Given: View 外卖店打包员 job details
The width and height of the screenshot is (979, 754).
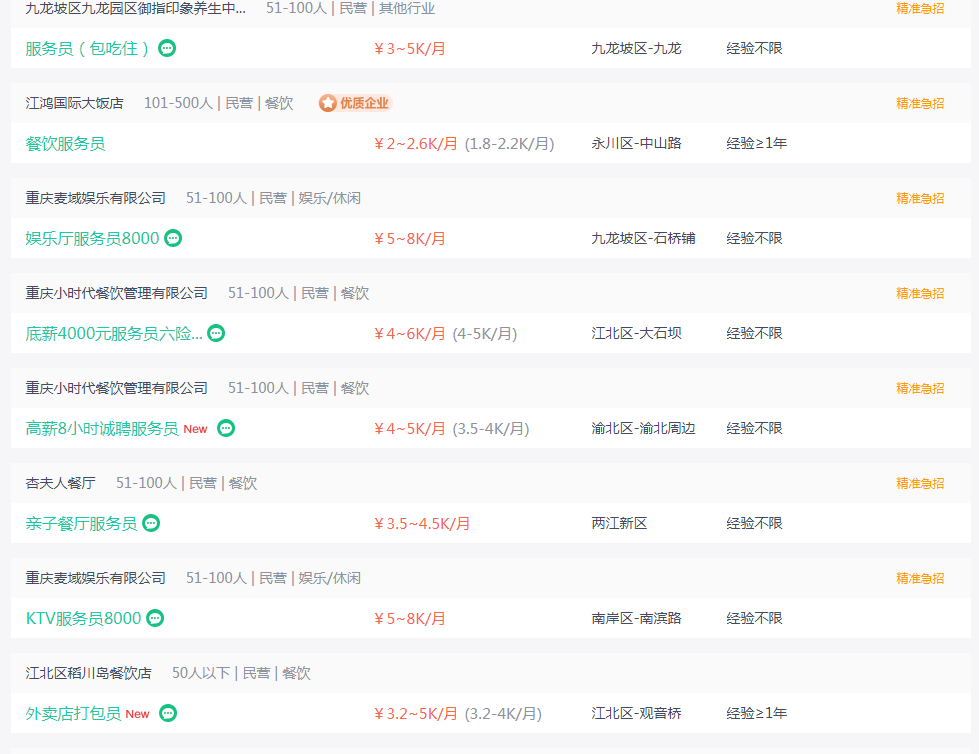Looking at the screenshot, I should point(73,713).
